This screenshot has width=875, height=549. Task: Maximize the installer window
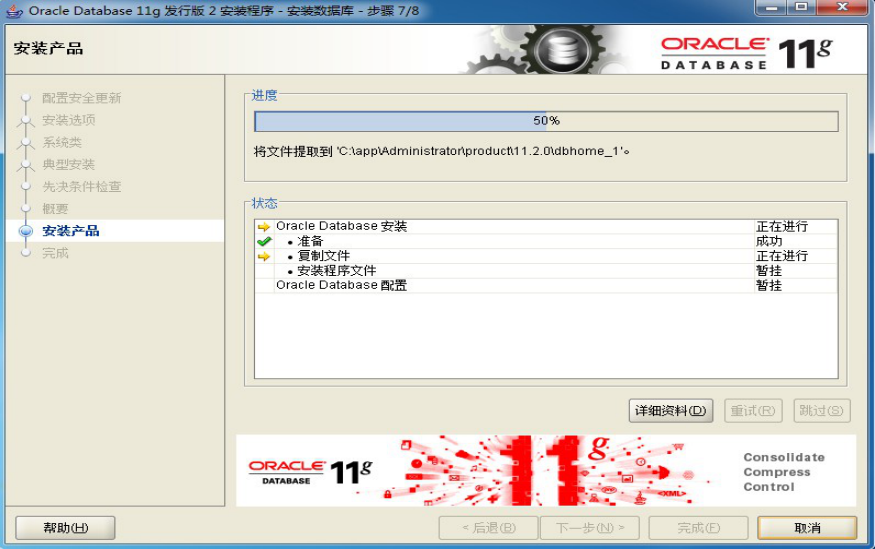801,7
